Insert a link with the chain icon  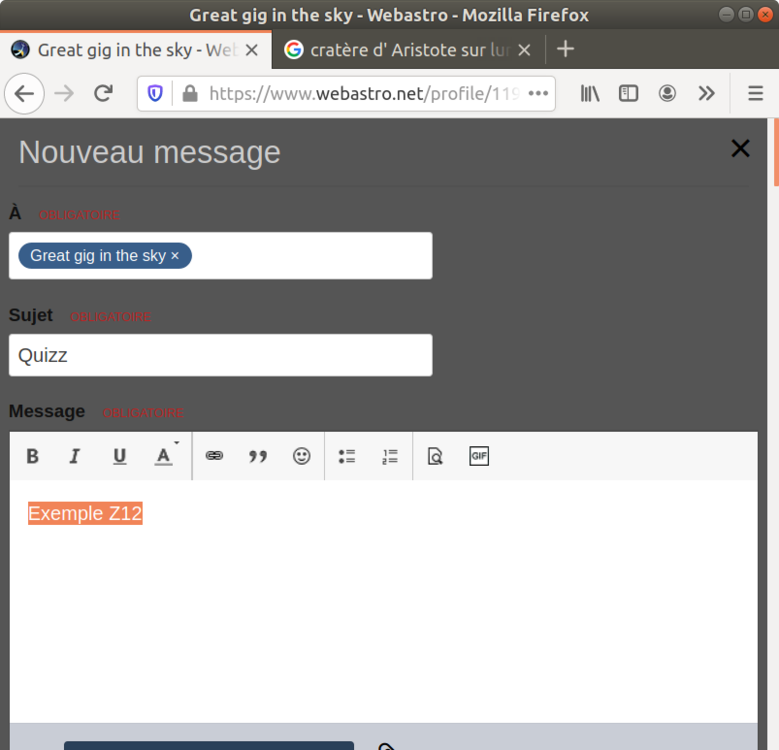(x=214, y=455)
